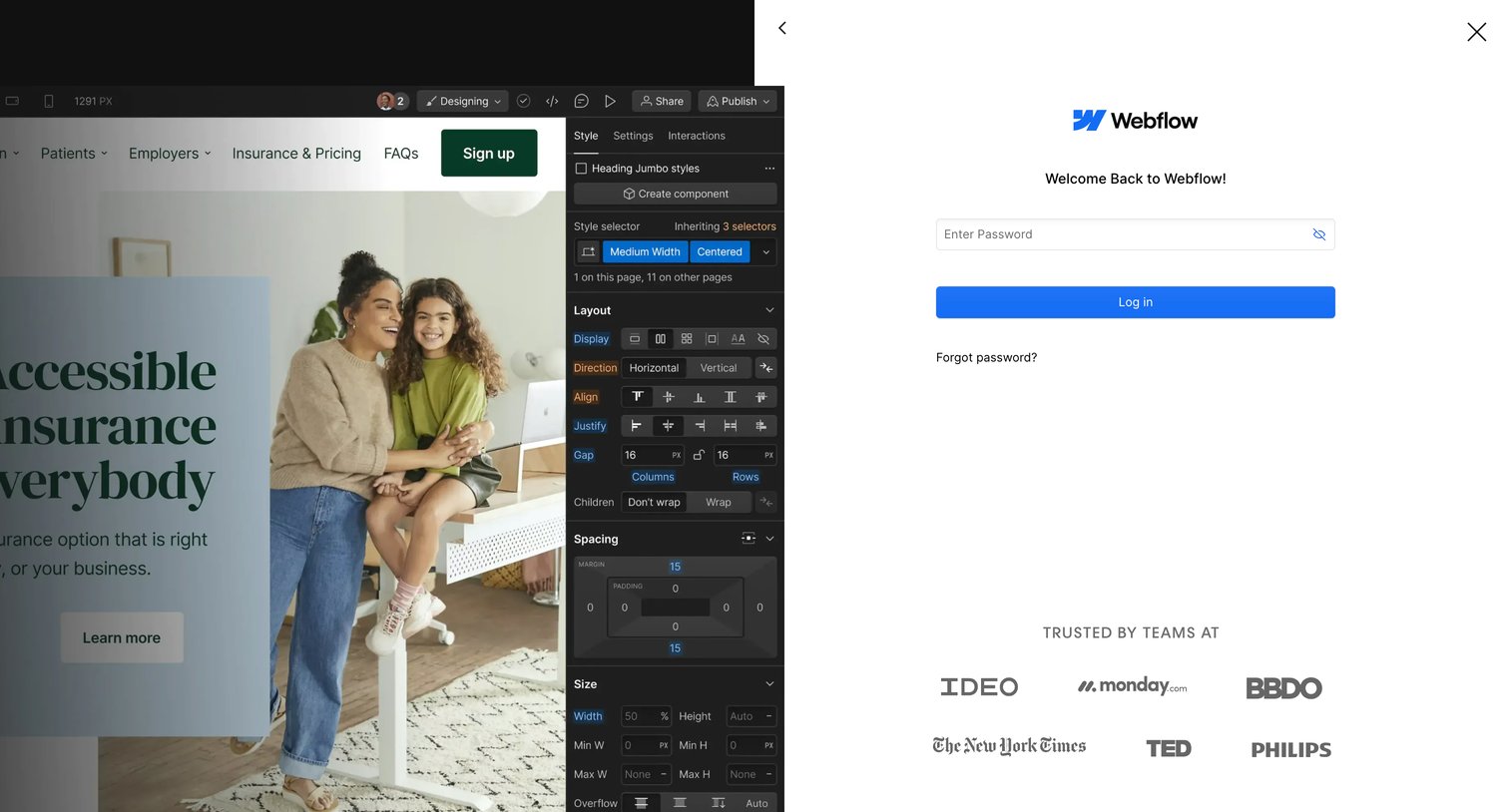Choose Horizontal direction
Image resolution: width=1509 pixels, height=812 pixels.
[x=654, y=368]
